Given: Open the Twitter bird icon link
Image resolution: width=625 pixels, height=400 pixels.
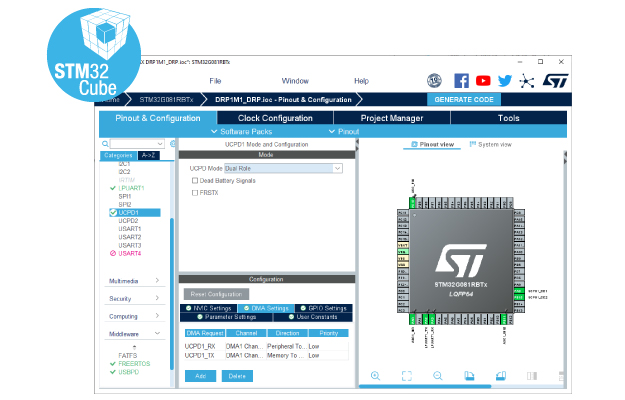Looking at the screenshot, I should tap(505, 81).
